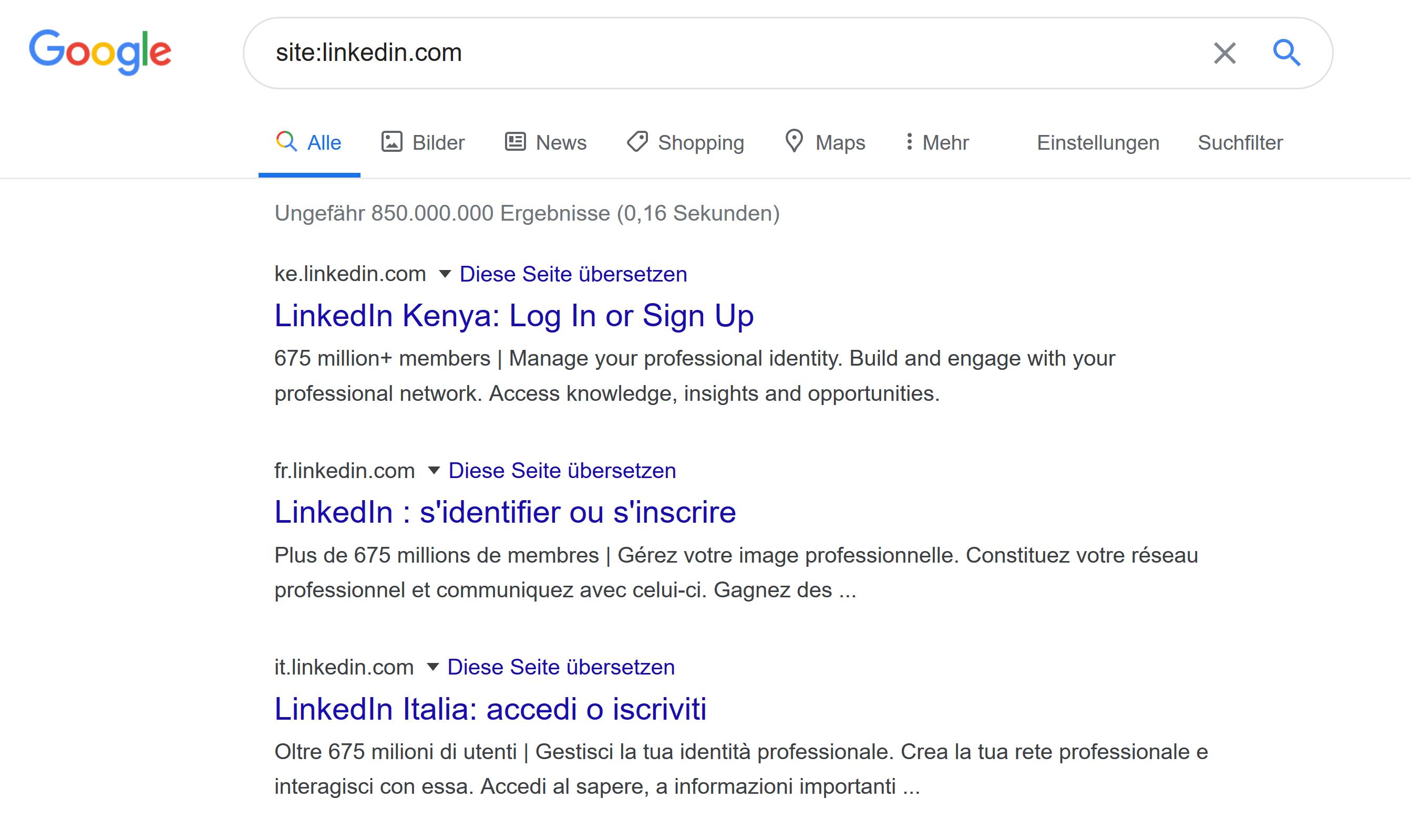The image size is (1411, 840).
Task: Click the search magnifier icon
Action: pyautogui.click(x=1286, y=53)
